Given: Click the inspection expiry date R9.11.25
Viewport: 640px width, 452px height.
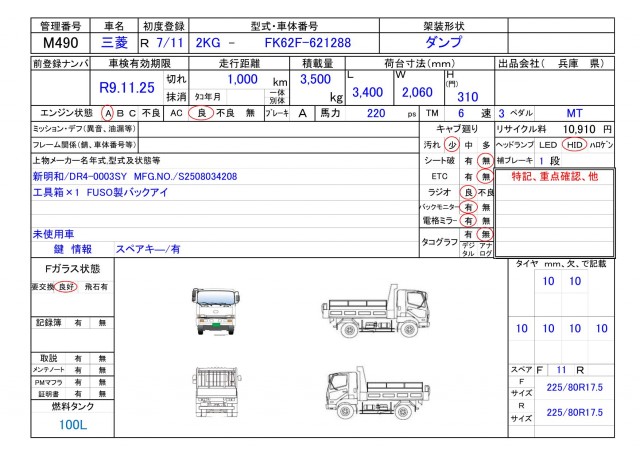Looking at the screenshot, I should point(125,87).
